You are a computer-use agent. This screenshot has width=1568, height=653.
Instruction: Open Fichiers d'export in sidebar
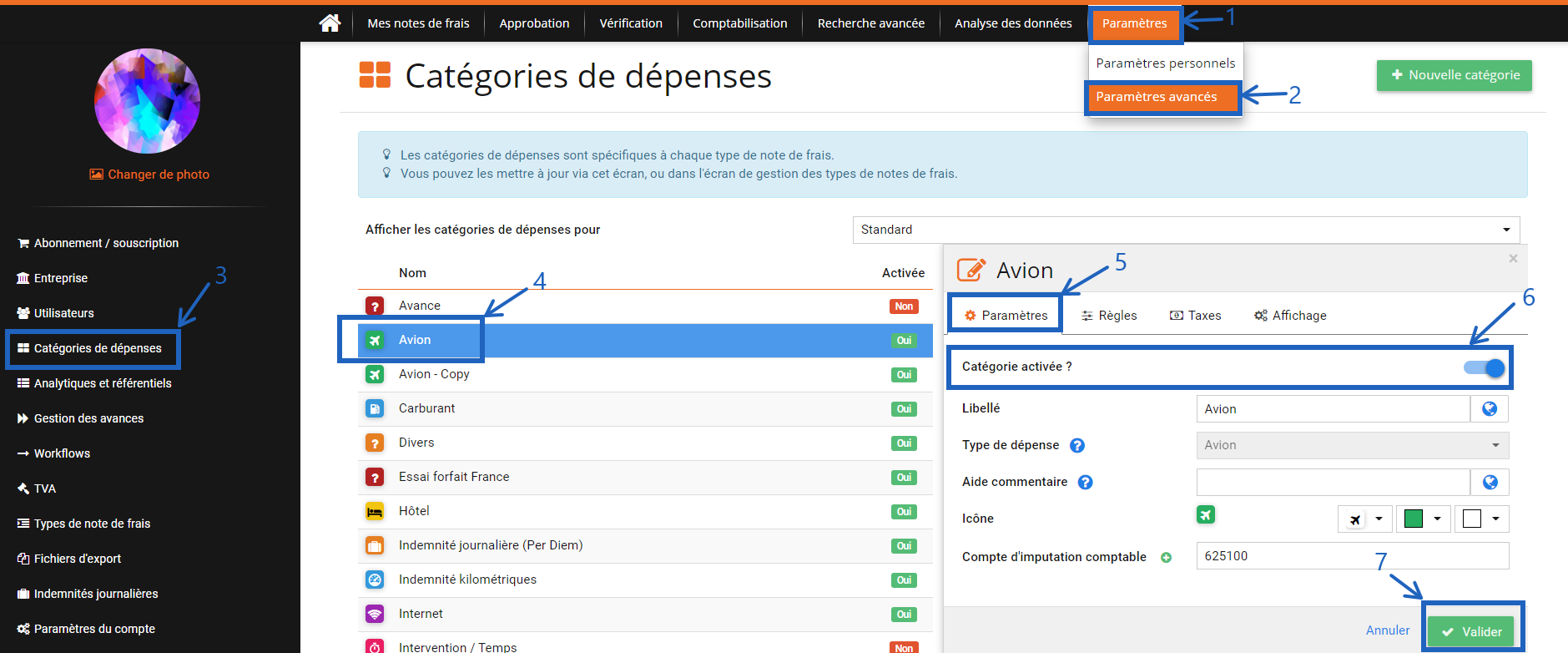[68, 559]
